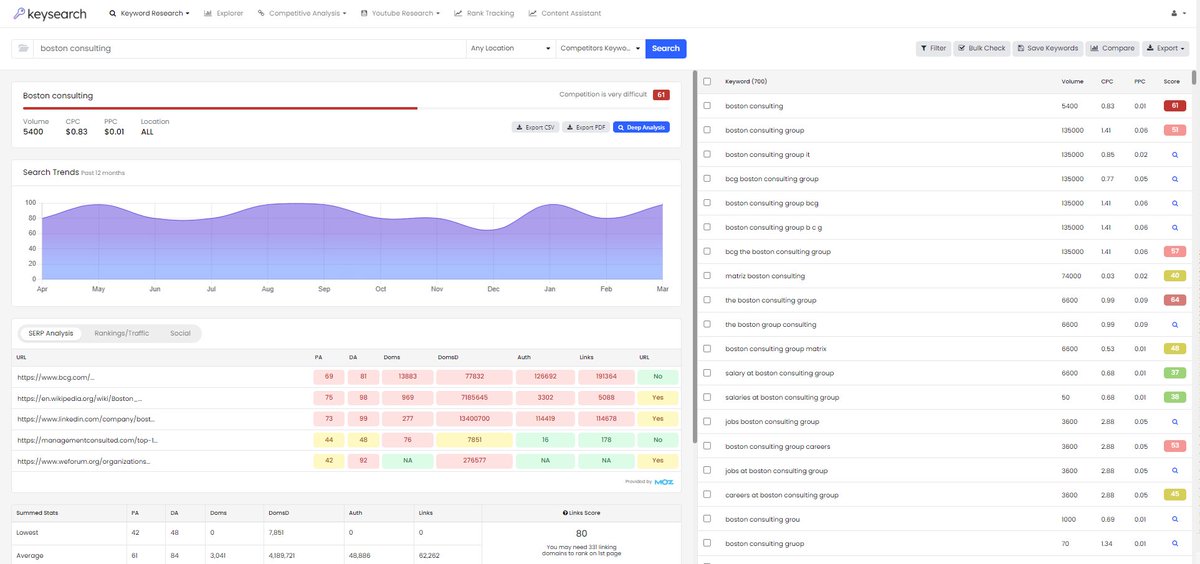The width and height of the screenshot is (1200, 564).
Task: Click magnifier for jobs at boston consulting group
Action: click(1175, 471)
